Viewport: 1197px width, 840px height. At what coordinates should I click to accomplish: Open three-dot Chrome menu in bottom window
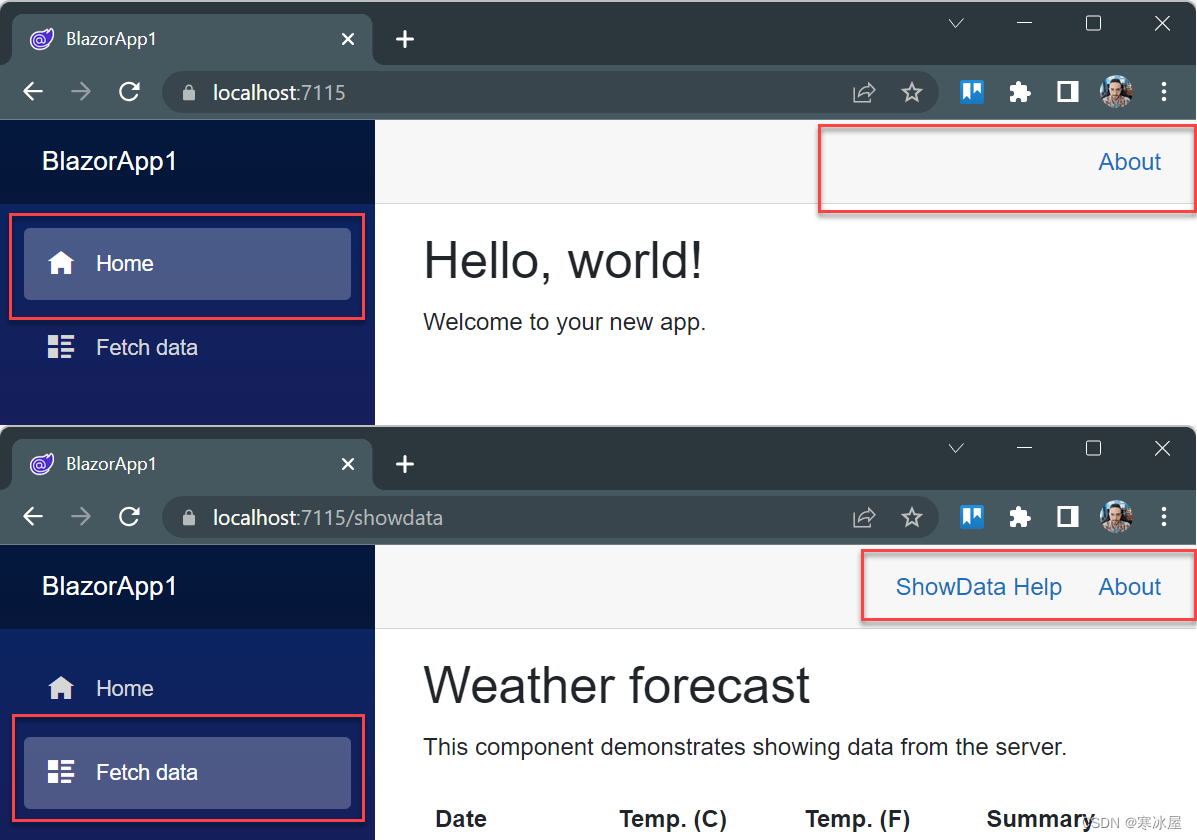pos(1163,517)
